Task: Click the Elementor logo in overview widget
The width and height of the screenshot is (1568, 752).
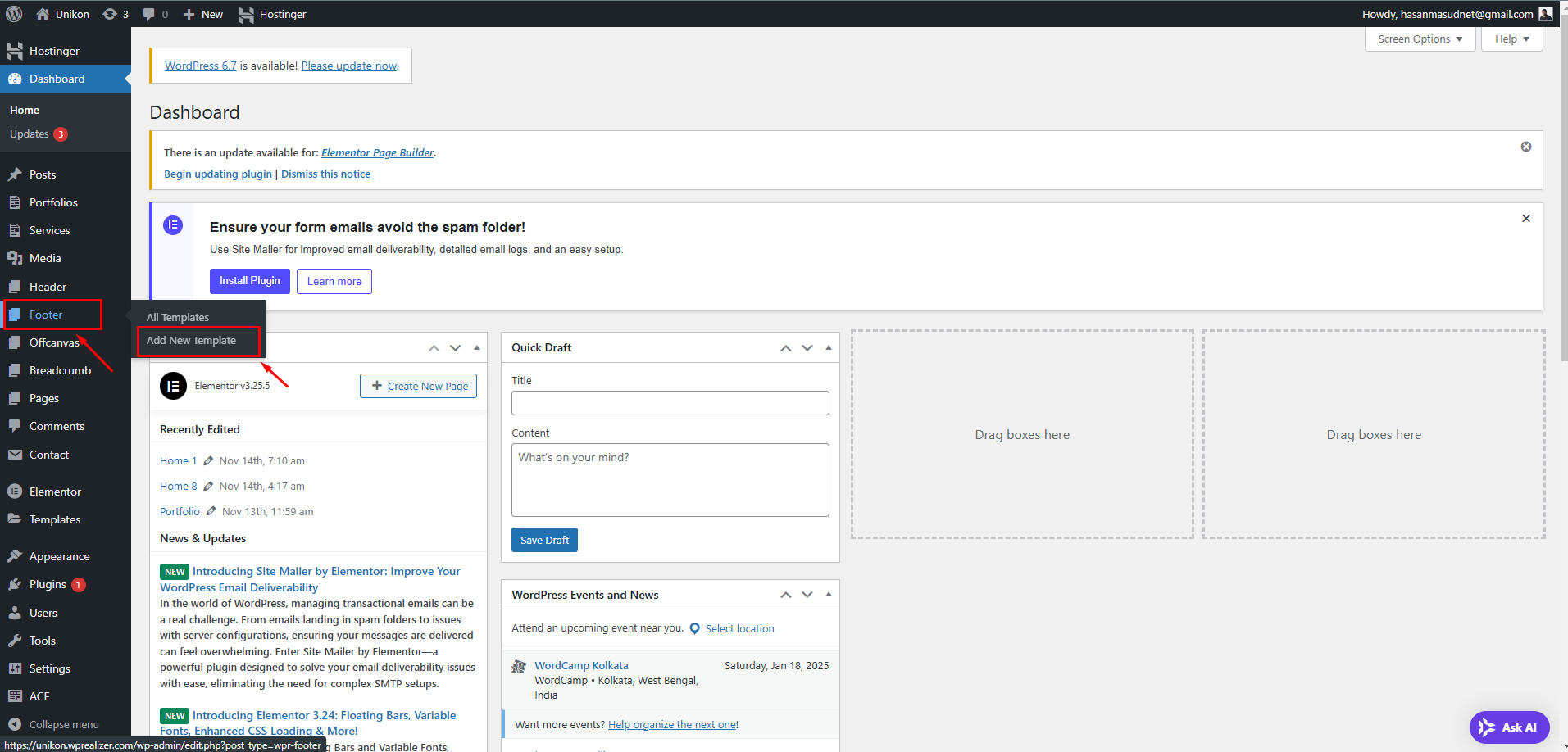Action: click(x=173, y=386)
